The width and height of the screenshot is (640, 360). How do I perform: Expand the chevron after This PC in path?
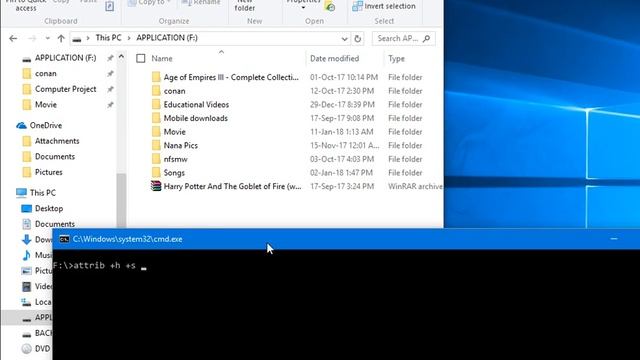pyautogui.click(x=129, y=38)
